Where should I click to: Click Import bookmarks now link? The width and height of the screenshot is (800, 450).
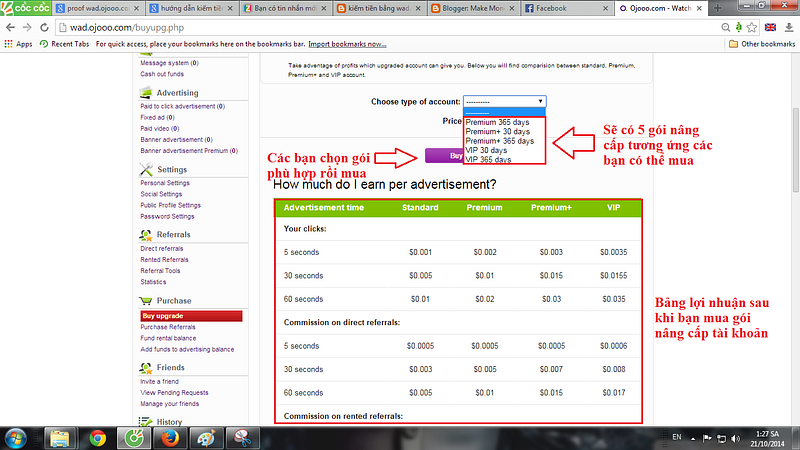[x=347, y=44]
